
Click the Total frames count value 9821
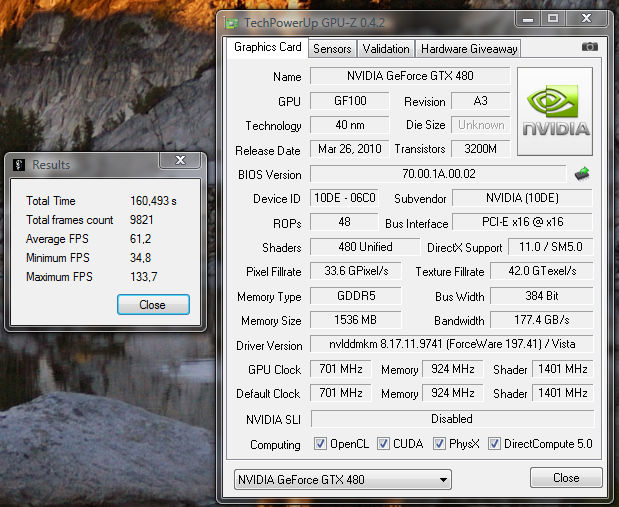point(141,220)
